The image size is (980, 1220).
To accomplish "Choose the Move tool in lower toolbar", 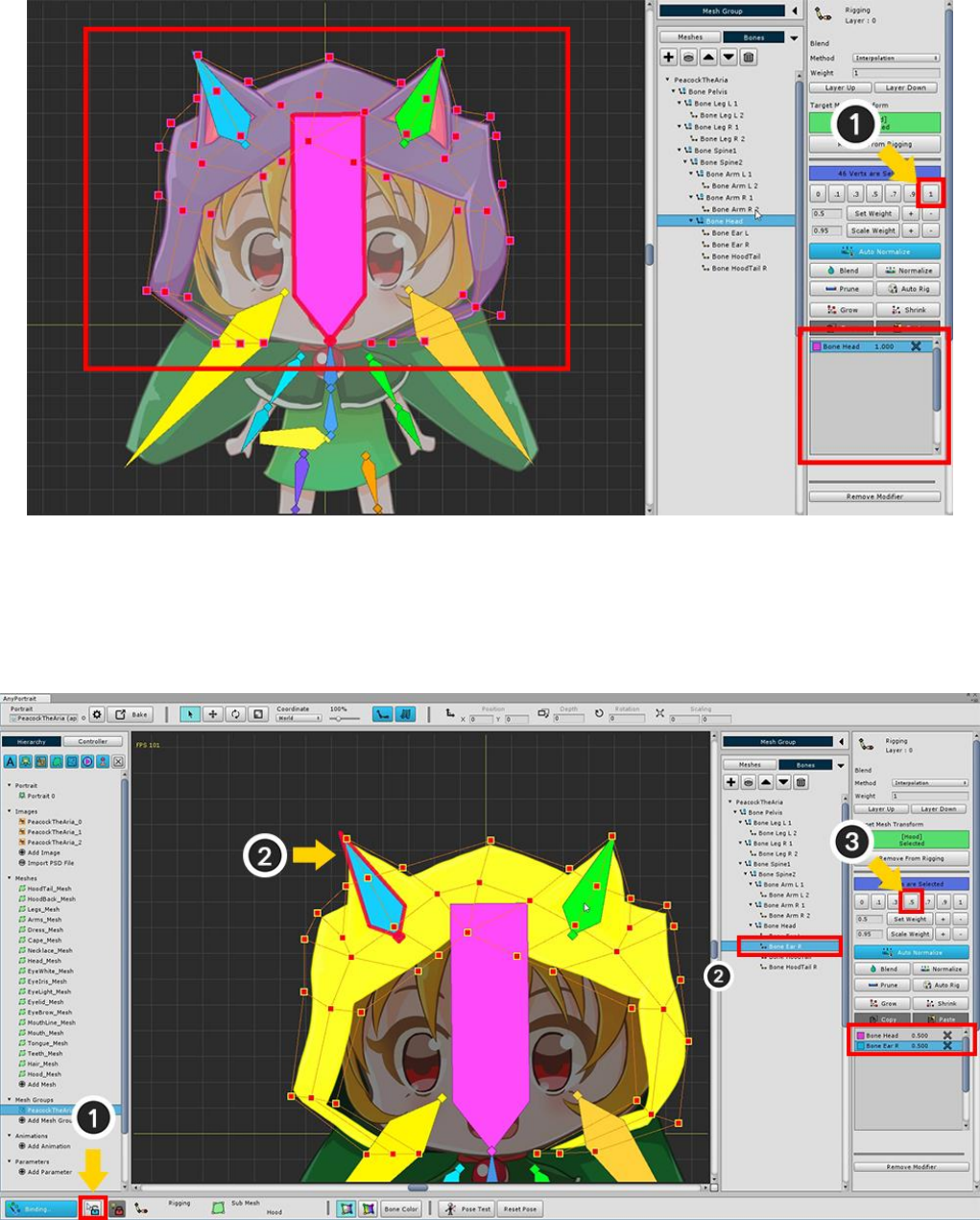I will click(213, 714).
